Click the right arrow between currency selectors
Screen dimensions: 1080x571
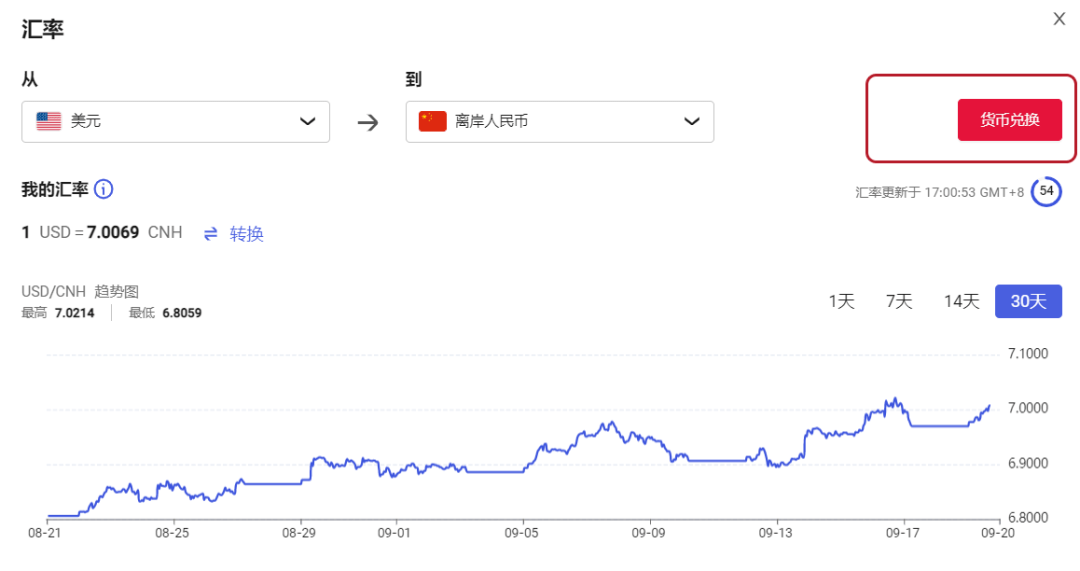click(368, 123)
